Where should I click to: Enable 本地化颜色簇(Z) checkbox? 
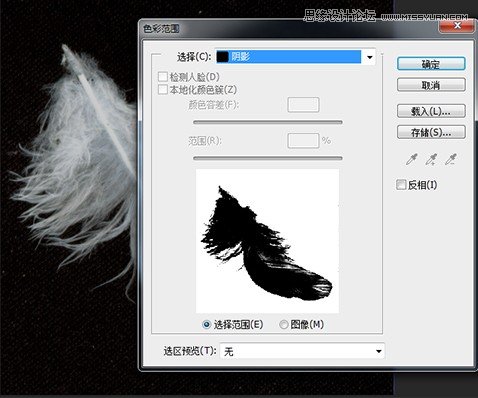[x=163, y=90]
